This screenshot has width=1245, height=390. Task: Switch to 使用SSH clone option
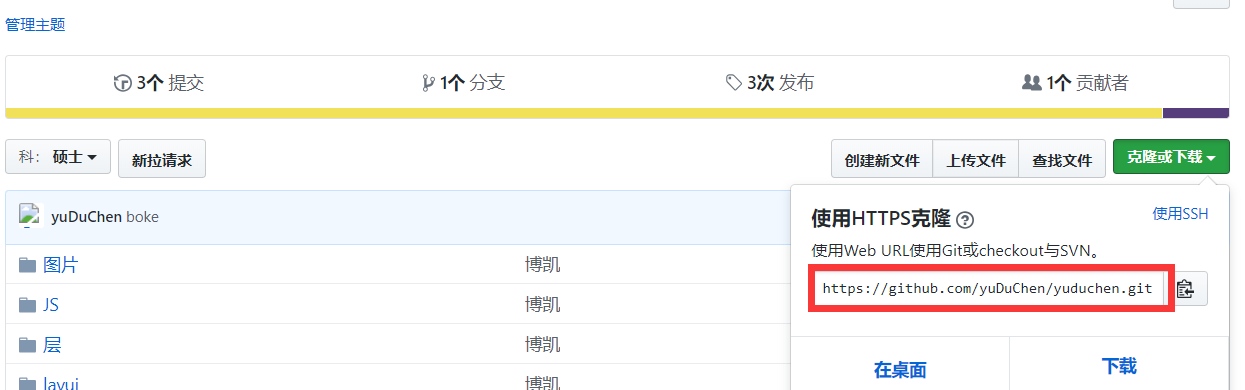point(1181,213)
